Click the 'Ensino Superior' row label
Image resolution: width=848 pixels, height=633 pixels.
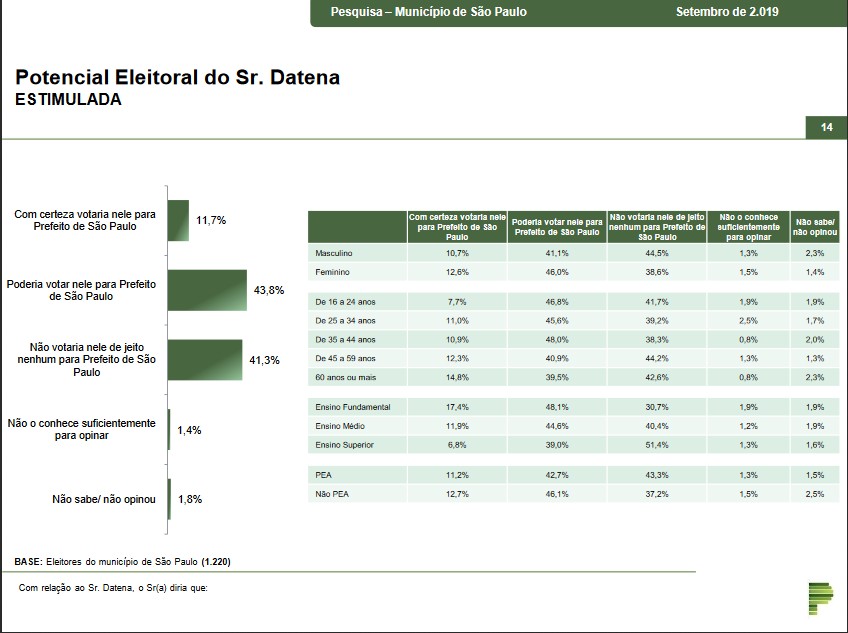tap(345, 444)
